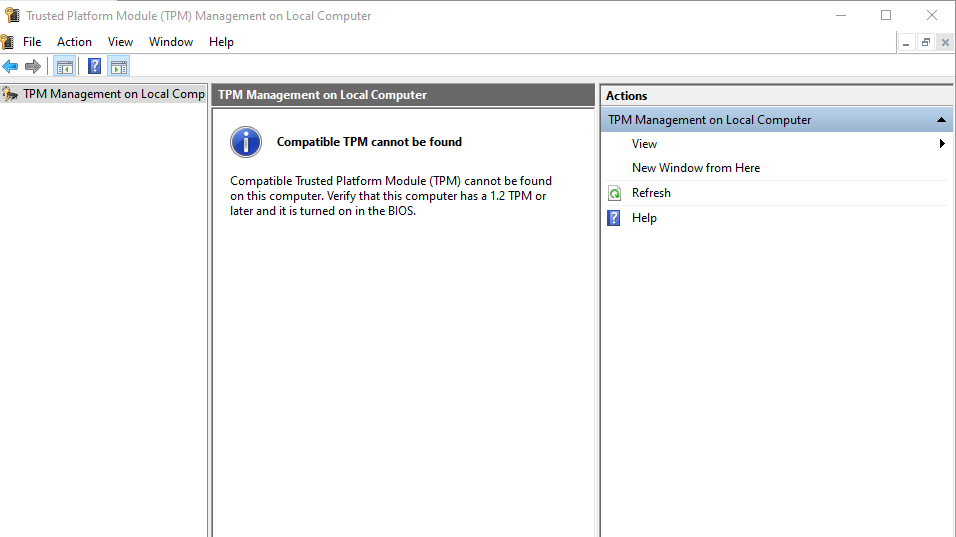
Task: Minimize the TPM Management main window
Action: pyautogui.click(x=841, y=15)
